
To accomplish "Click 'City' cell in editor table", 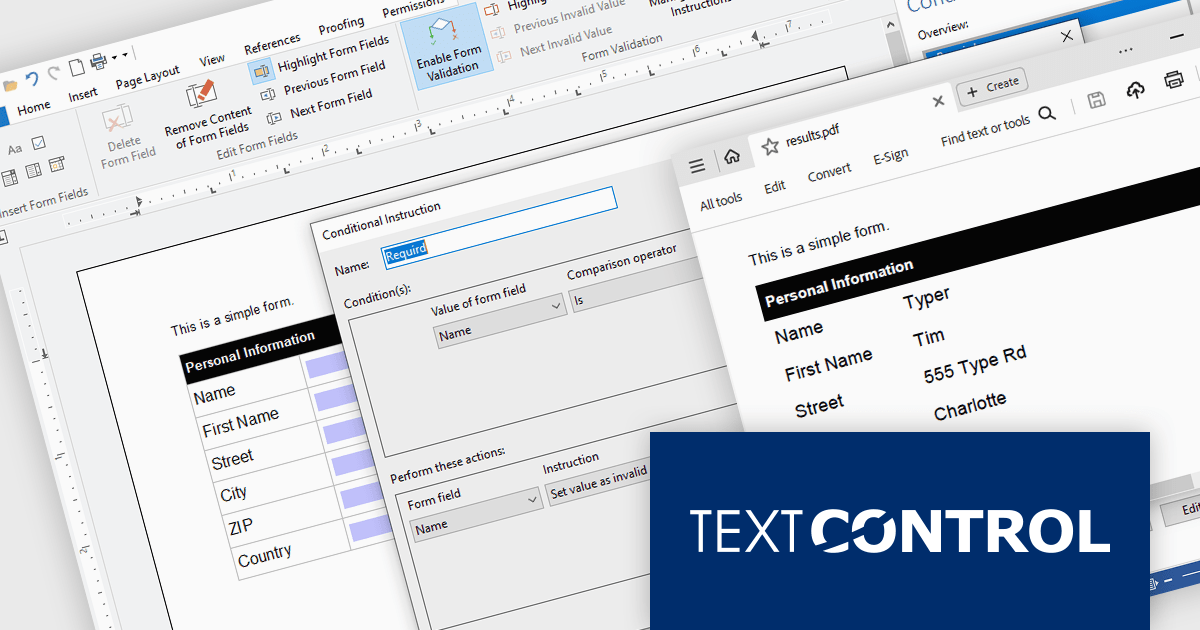I will (234, 494).
